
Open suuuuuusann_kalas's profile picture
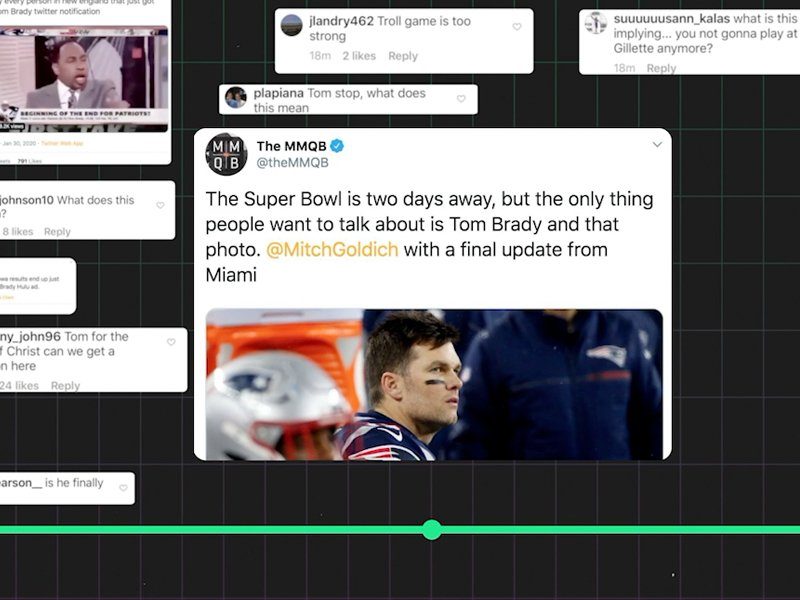595,23
